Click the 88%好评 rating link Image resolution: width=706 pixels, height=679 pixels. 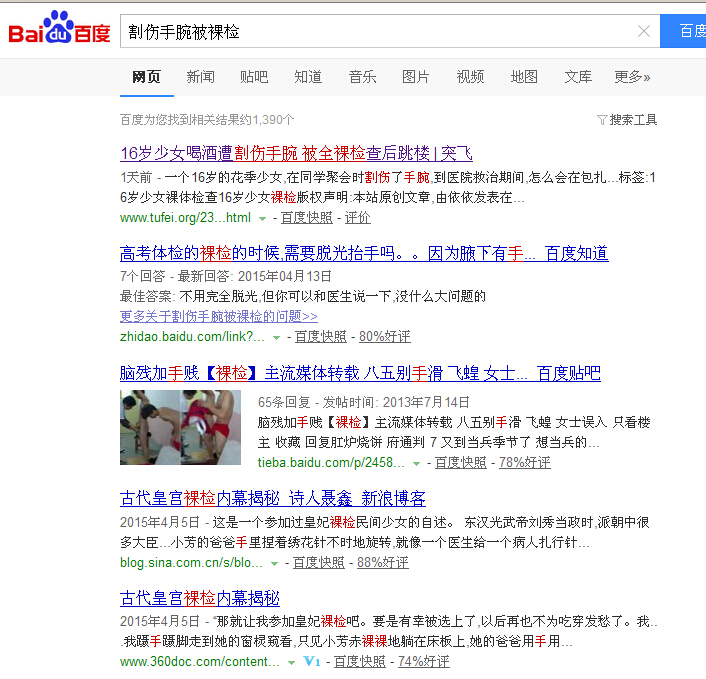pos(383,563)
